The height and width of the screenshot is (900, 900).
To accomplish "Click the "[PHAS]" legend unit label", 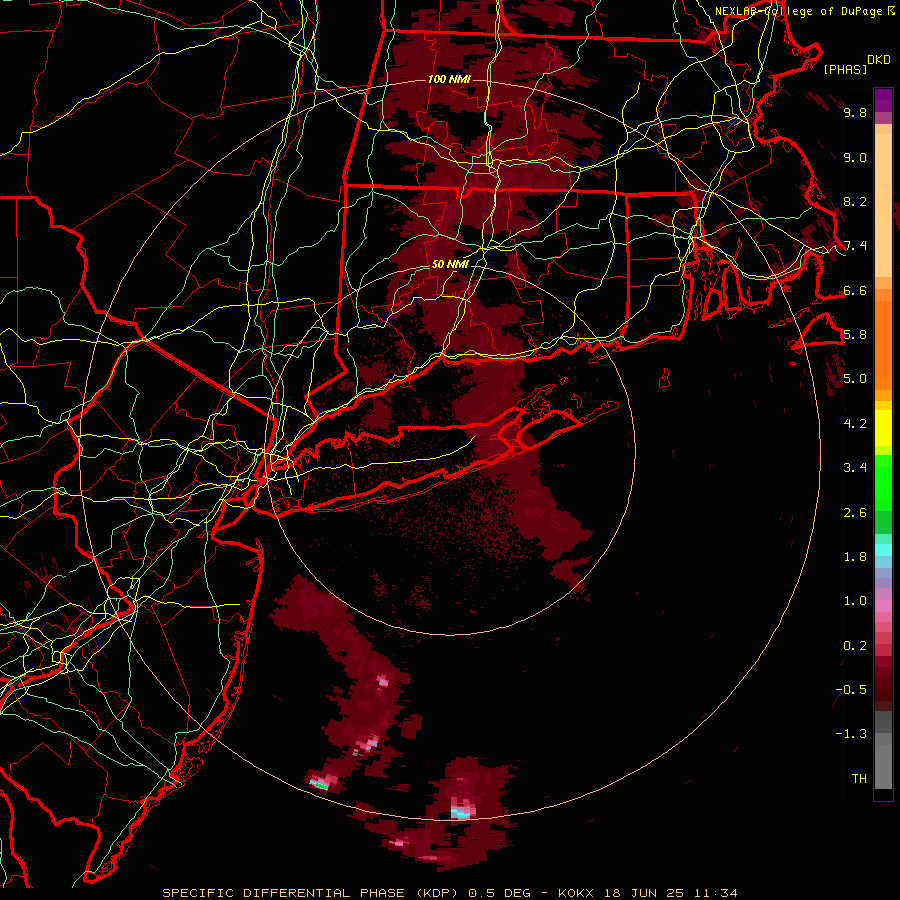I will coord(845,69).
